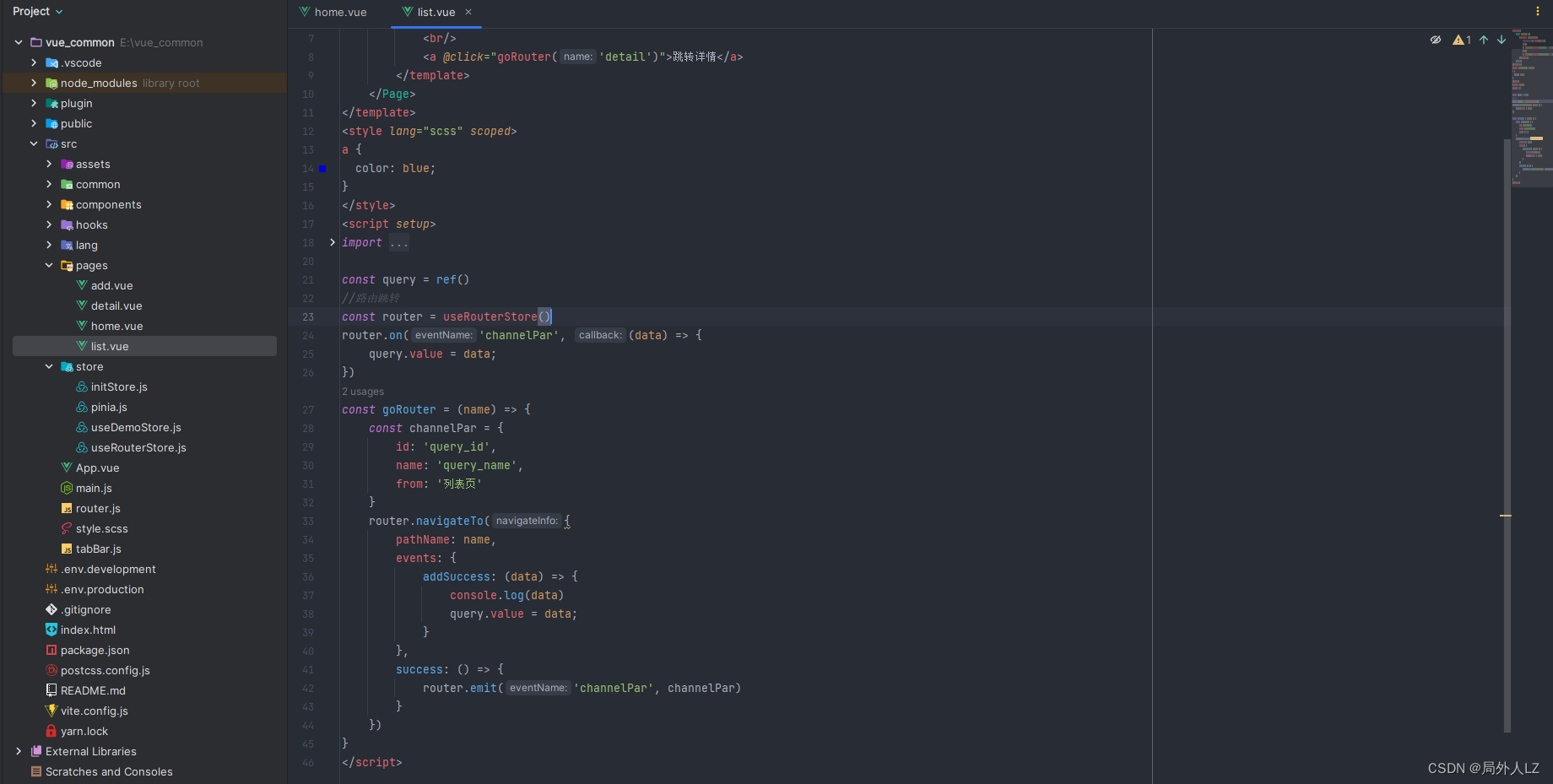Go to next highlighted error arrow
The height and width of the screenshot is (784, 1553).
(x=1502, y=40)
